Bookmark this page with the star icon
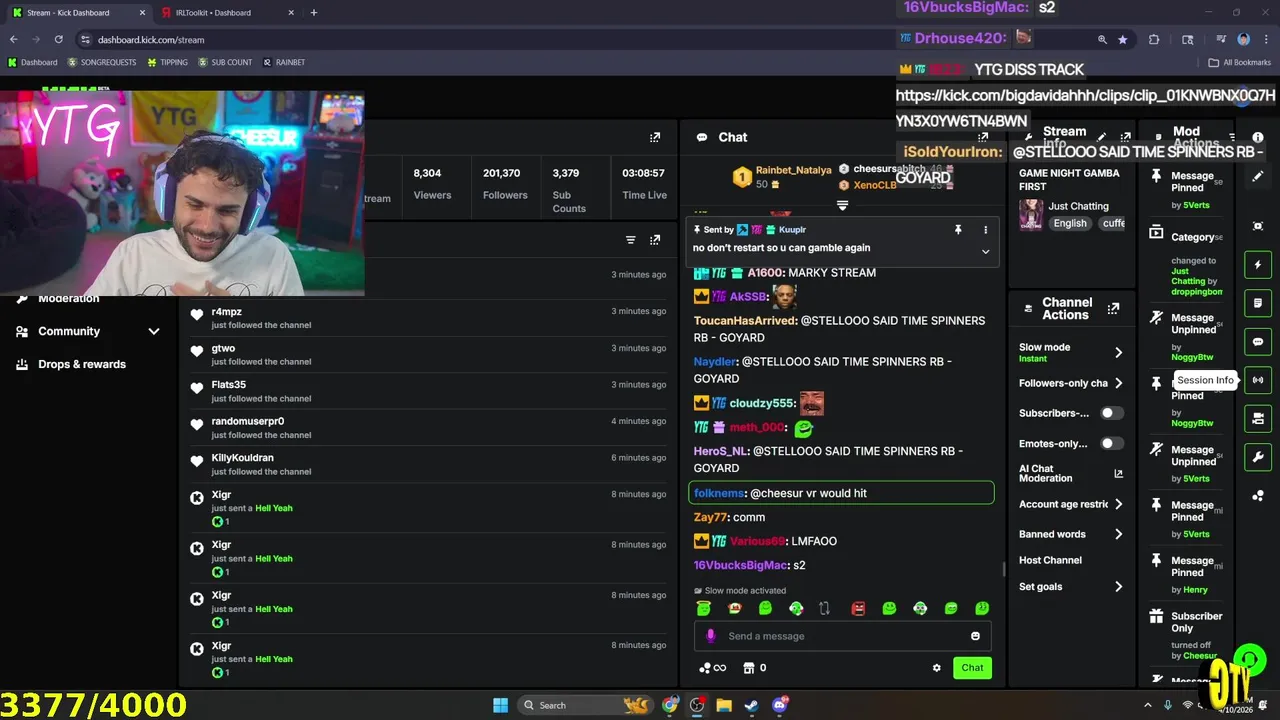The width and height of the screenshot is (1280, 720). coord(1123,40)
